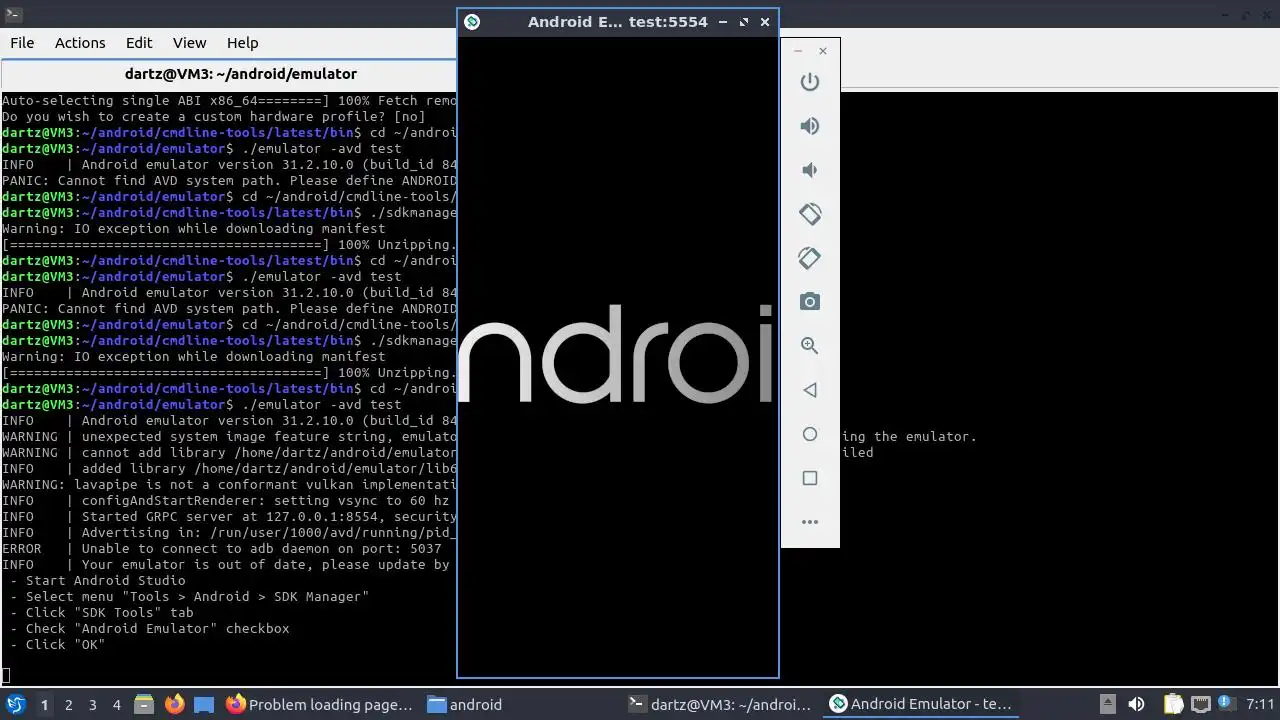Activate the emulator zoom magnifier icon
This screenshot has height=720, width=1280.
click(810, 346)
